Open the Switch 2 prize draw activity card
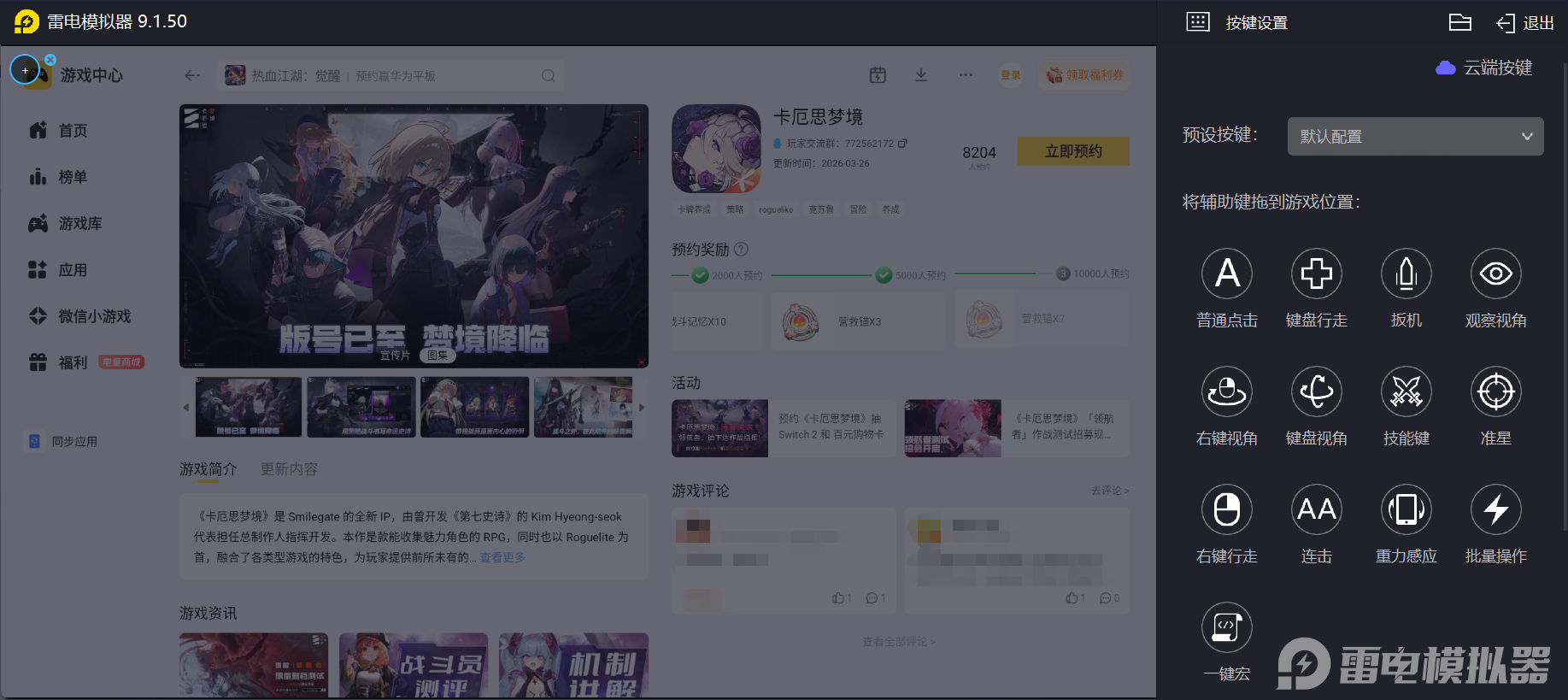The image size is (1568, 700). pyautogui.click(x=784, y=428)
